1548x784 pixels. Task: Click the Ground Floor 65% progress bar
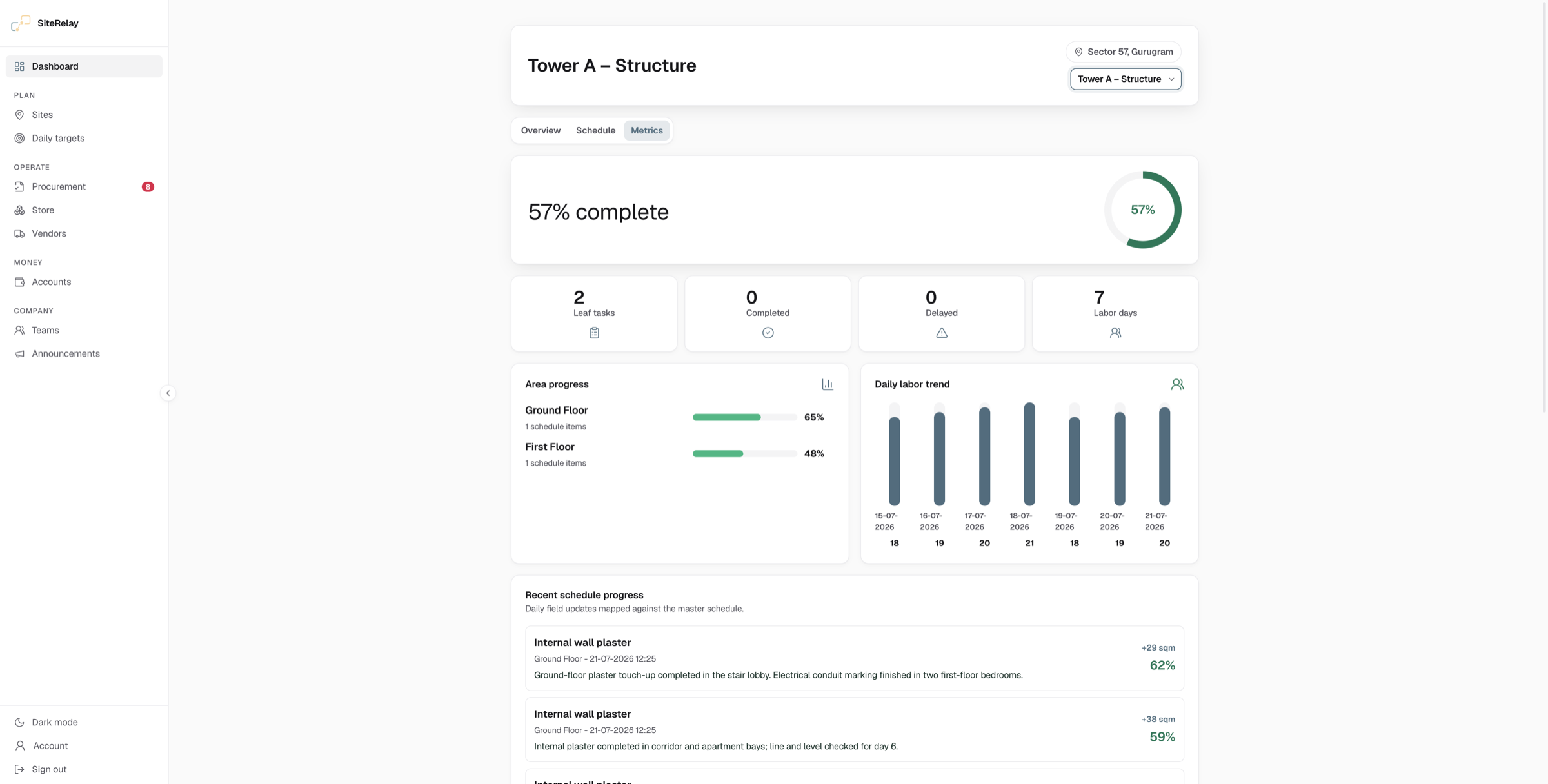coord(744,417)
